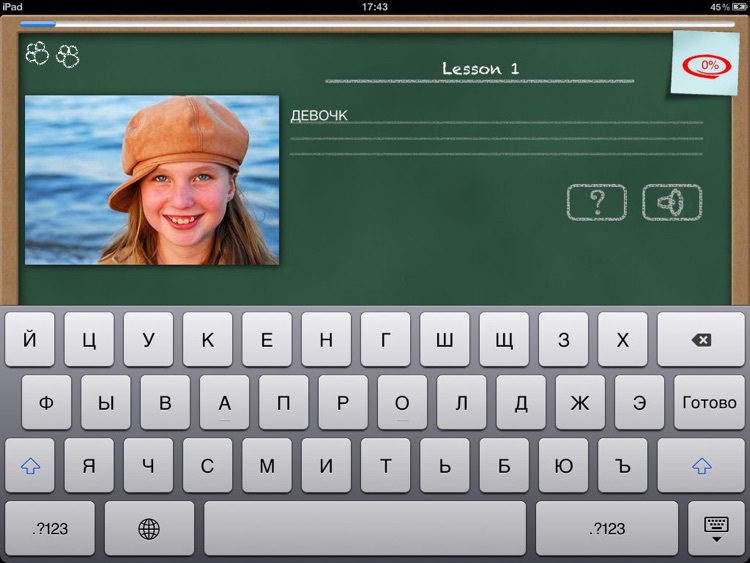Tap the А key

[224, 402]
